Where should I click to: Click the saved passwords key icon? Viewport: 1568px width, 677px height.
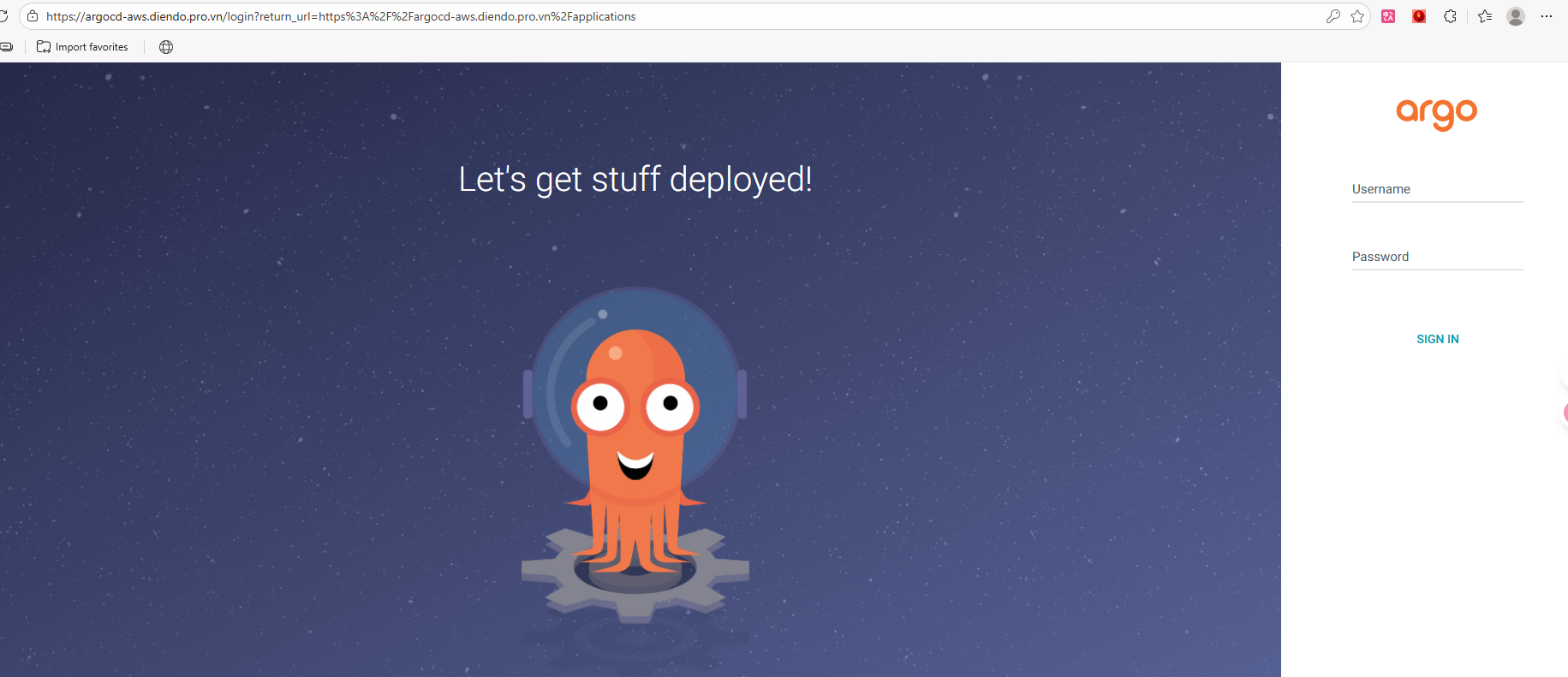click(x=1333, y=16)
